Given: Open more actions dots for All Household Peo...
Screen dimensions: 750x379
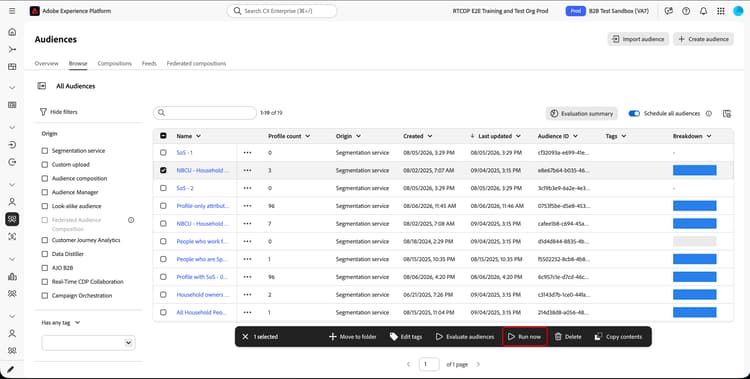Looking at the screenshot, I should [247, 312].
